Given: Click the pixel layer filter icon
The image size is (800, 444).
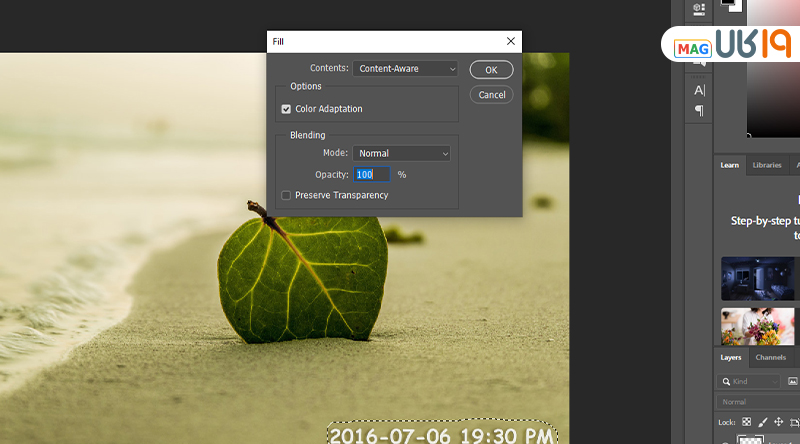Looking at the screenshot, I should point(792,381).
